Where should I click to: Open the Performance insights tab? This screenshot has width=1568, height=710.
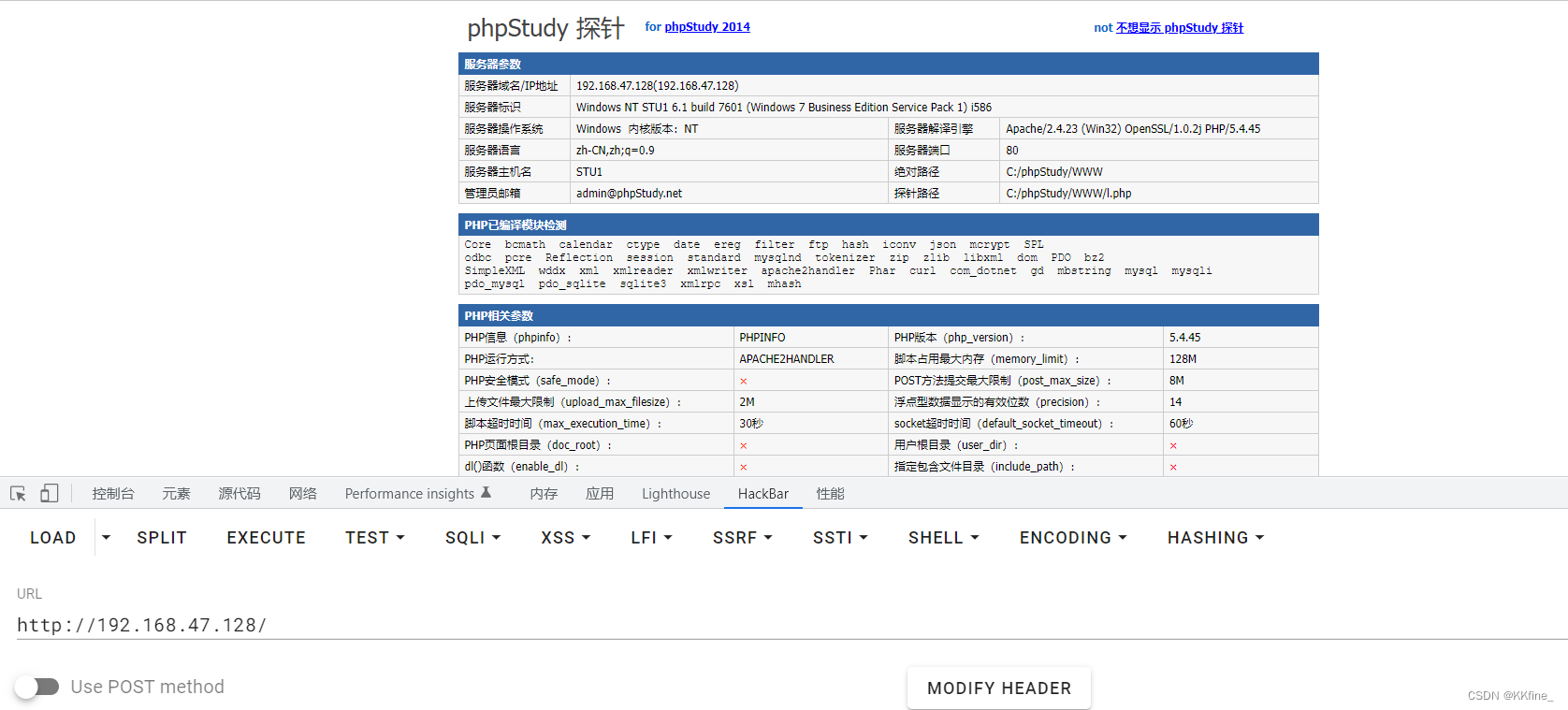pyautogui.click(x=410, y=493)
